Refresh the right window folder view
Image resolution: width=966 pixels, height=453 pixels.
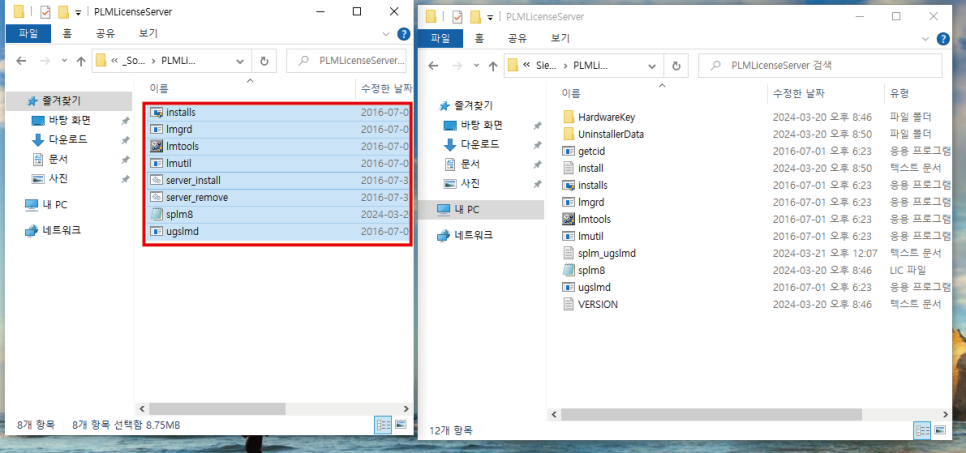click(676, 65)
